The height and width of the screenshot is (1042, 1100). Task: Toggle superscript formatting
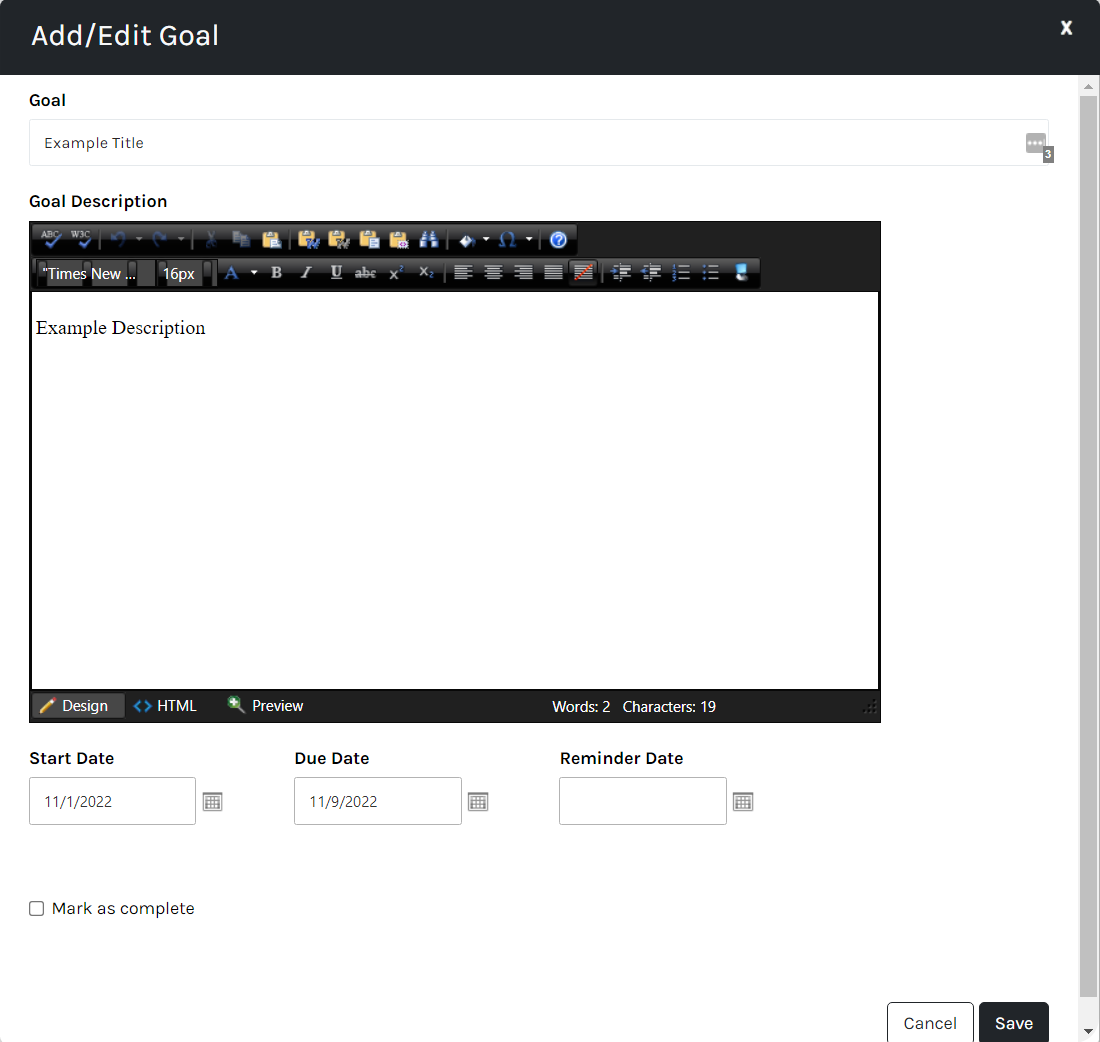click(396, 272)
